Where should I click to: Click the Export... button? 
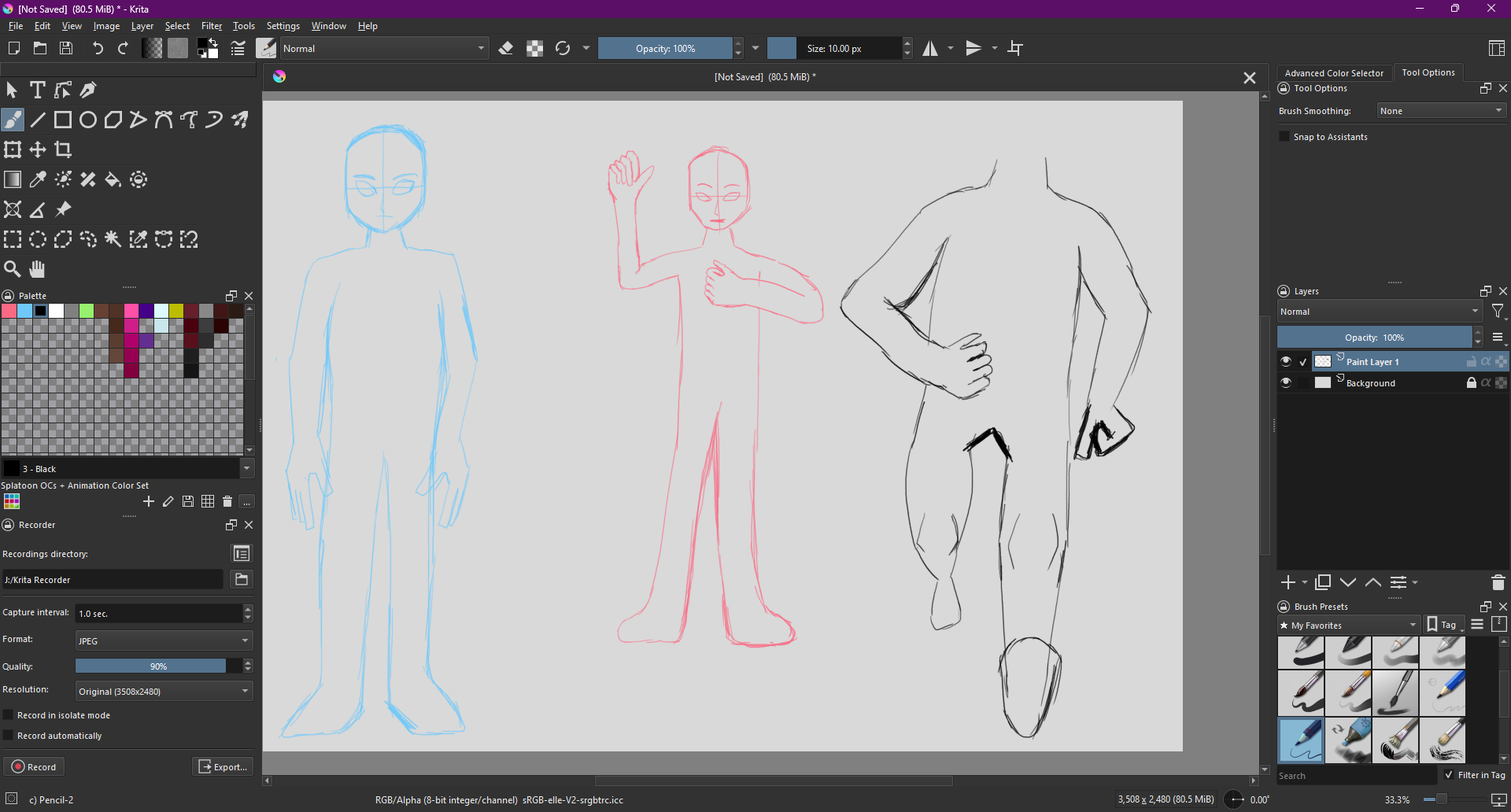click(x=223, y=766)
